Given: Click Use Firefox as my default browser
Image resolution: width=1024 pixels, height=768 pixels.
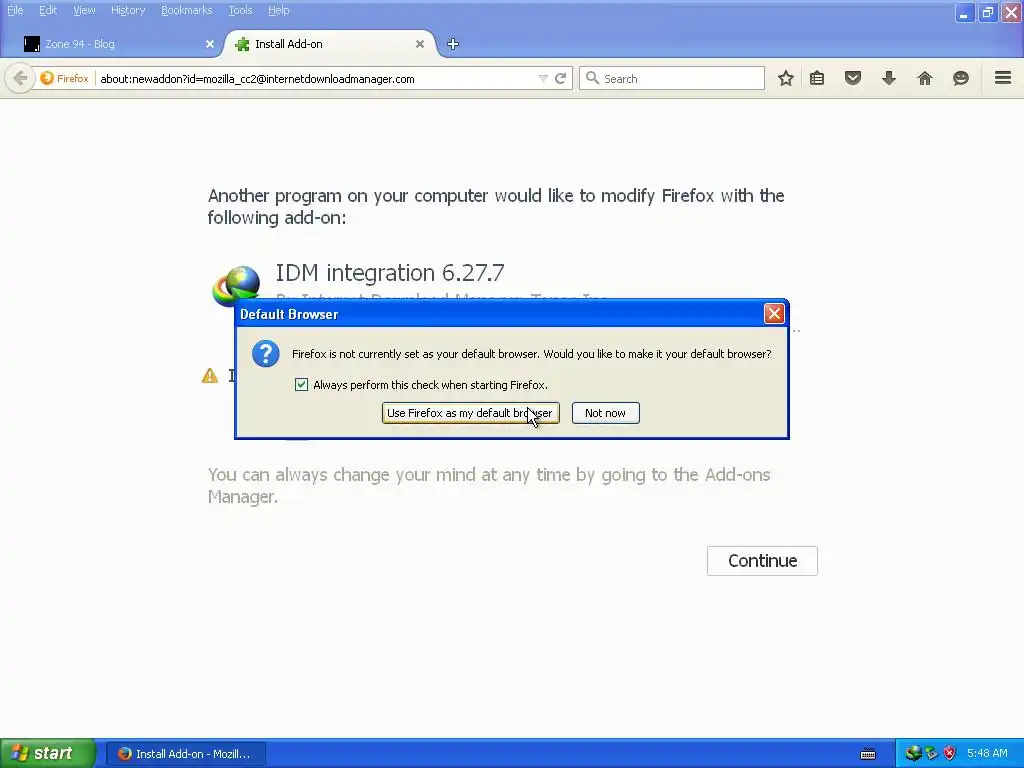Looking at the screenshot, I should click(470, 413).
